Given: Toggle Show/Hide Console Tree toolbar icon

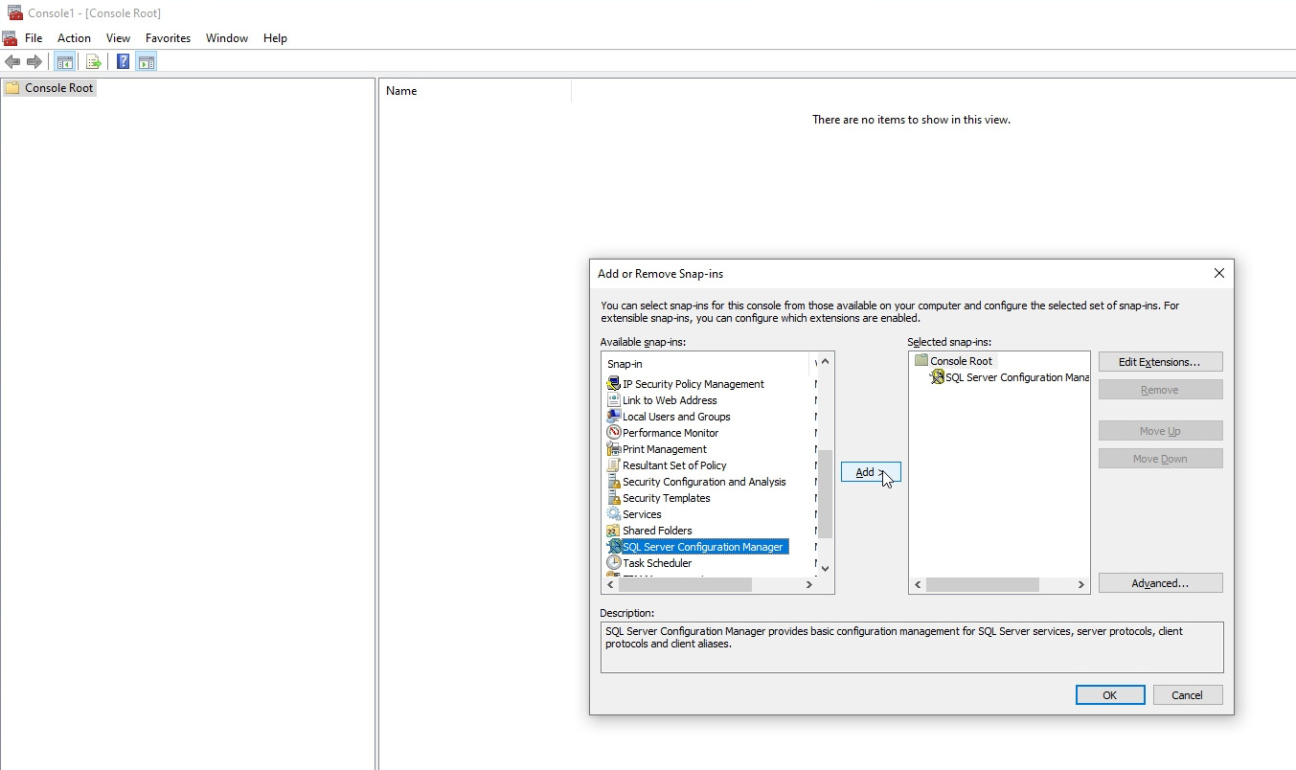Looking at the screenshot, I should [65, 62].
